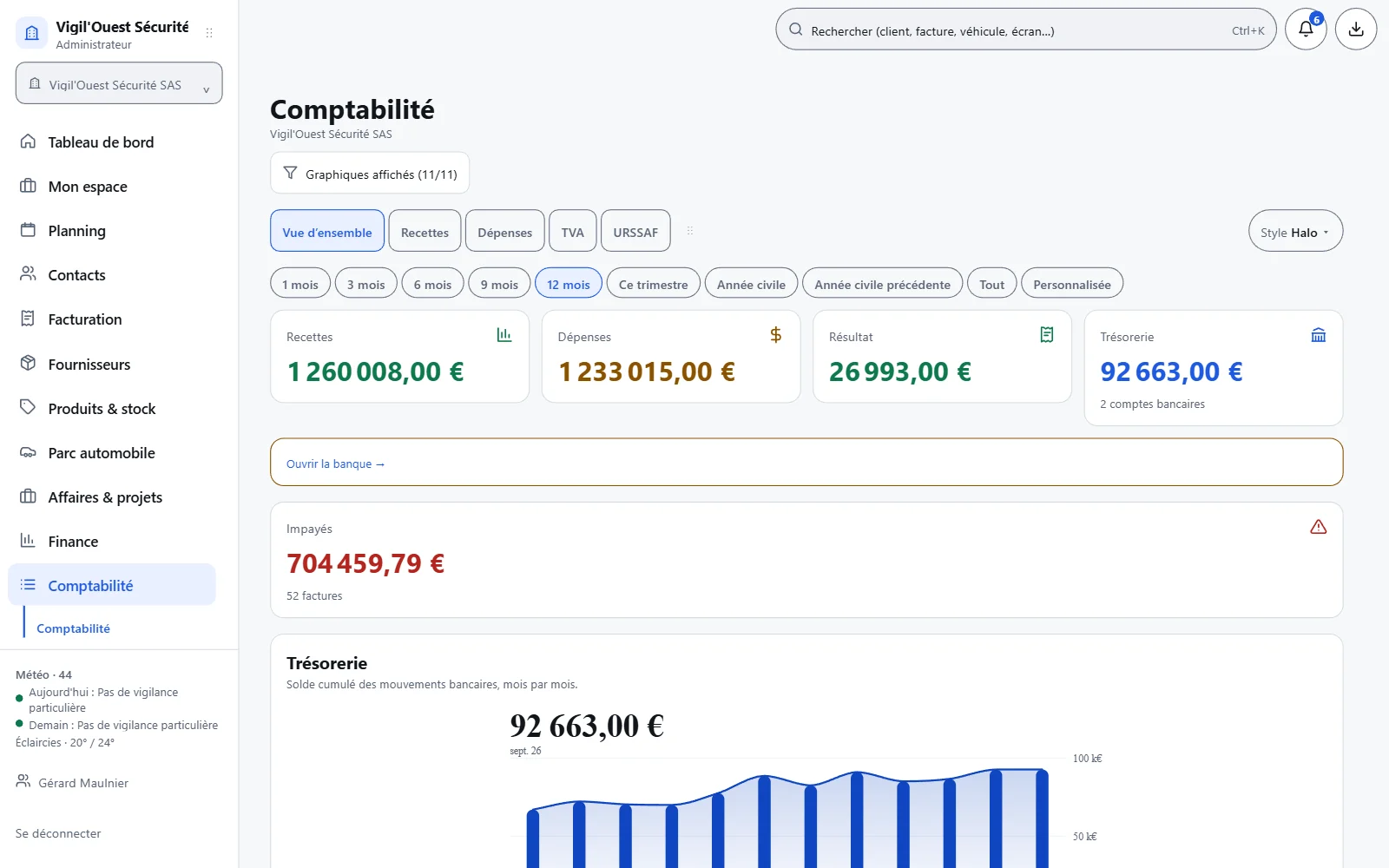Viewport: 1389px width, 868px height.
Task: Switch to the Dépenses tab
Action: pos(505,232)
